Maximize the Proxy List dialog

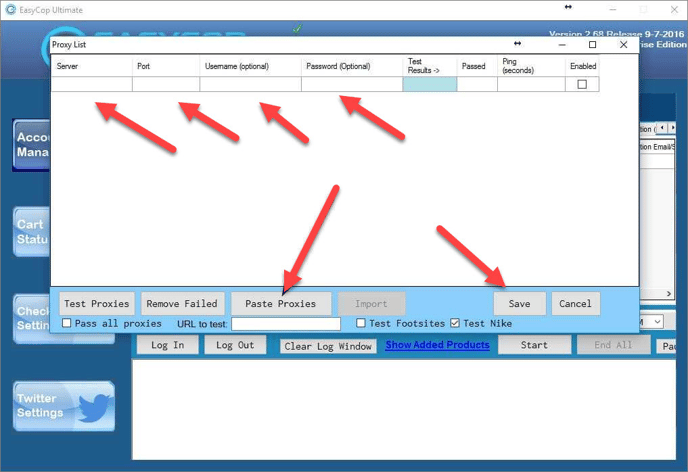pyautogui.click(x=592, y=44)
